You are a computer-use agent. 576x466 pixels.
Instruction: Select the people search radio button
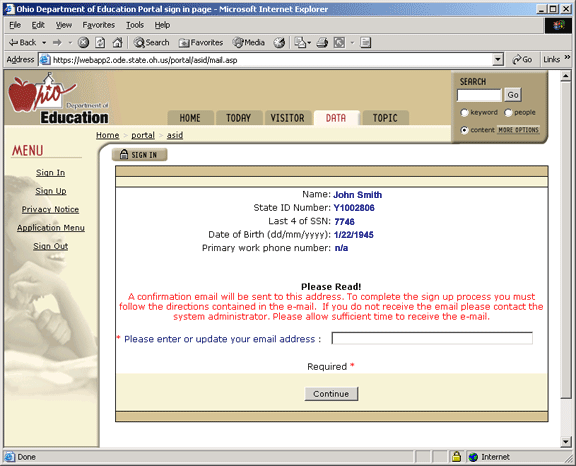coord(508,113)
